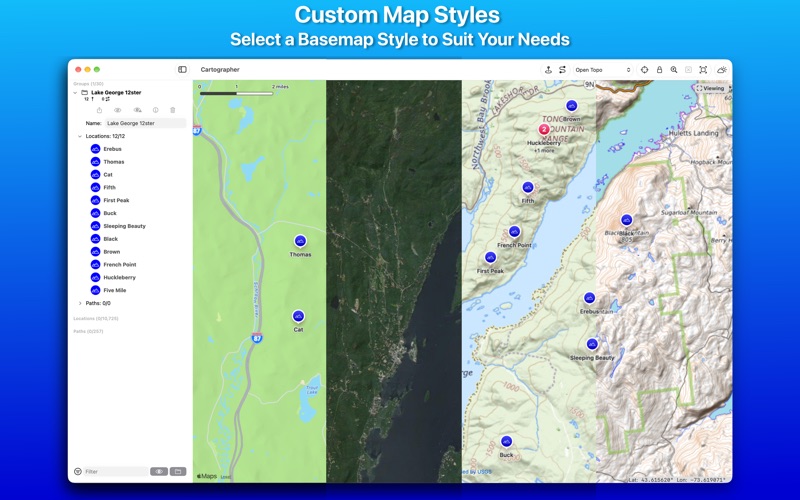Toggle the sidebar panel icon

[182, 70]
